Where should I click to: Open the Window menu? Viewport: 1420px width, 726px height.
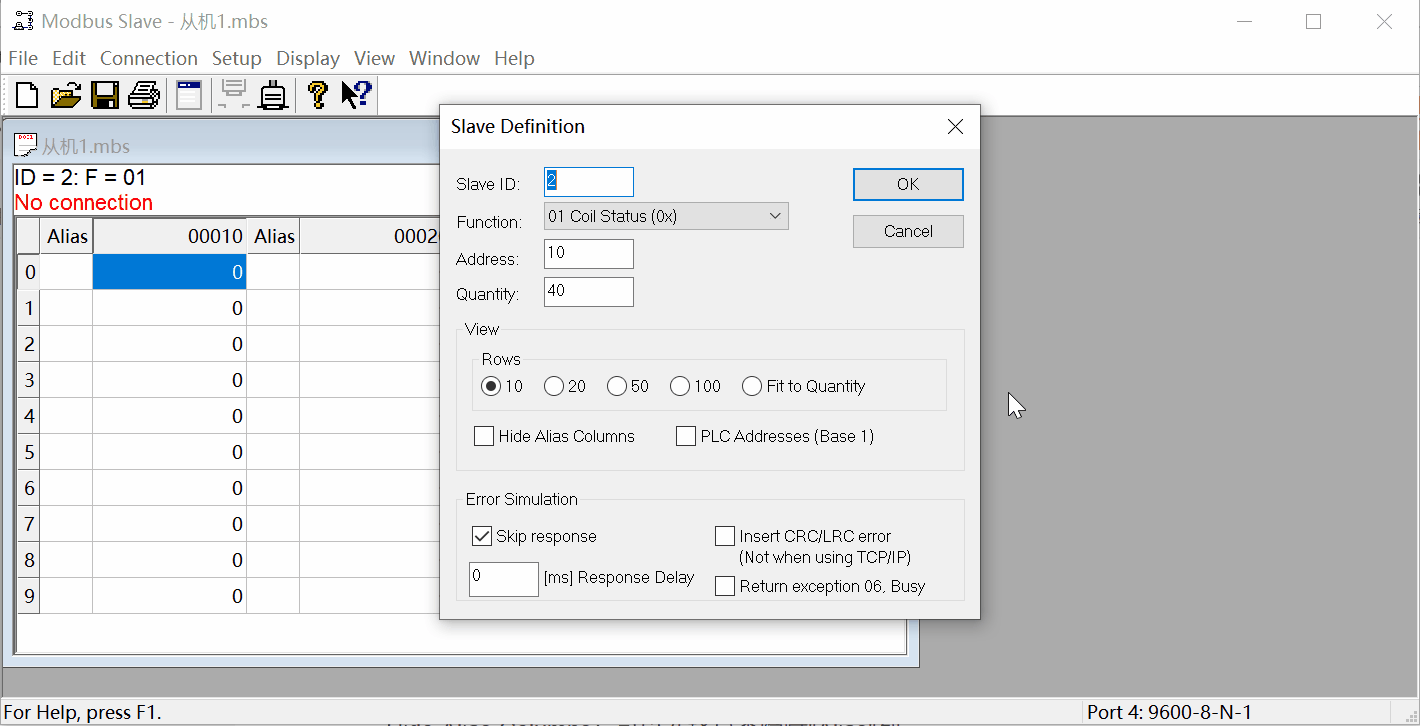coord(444,58)
